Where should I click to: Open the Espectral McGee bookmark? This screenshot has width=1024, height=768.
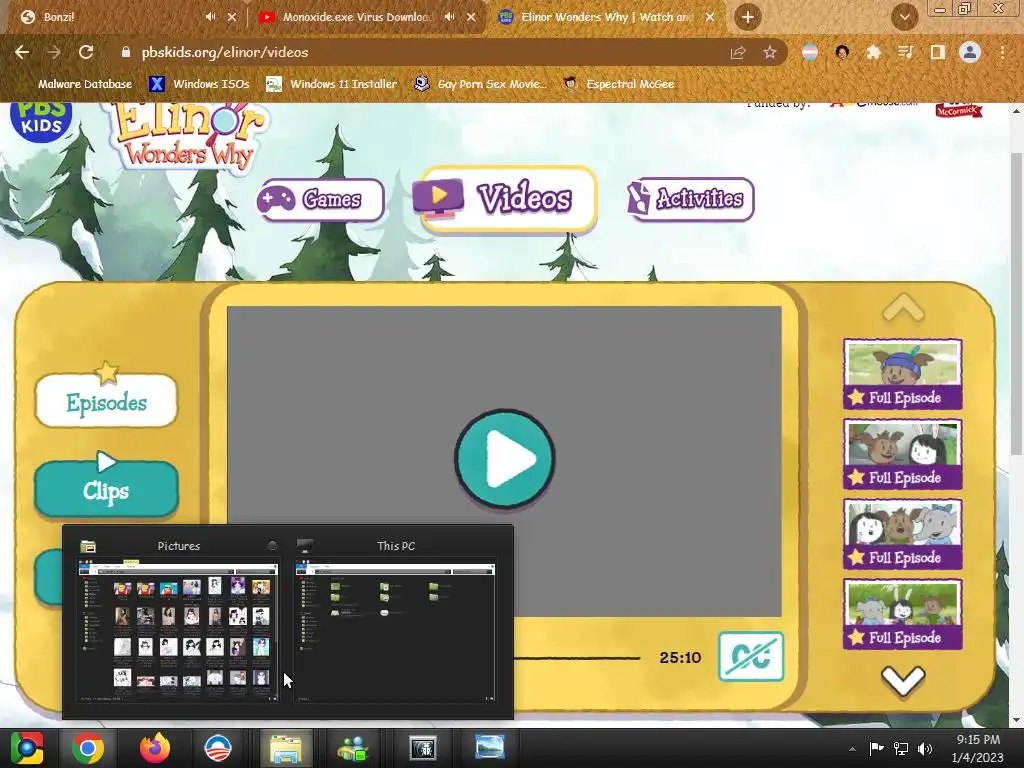619,84
